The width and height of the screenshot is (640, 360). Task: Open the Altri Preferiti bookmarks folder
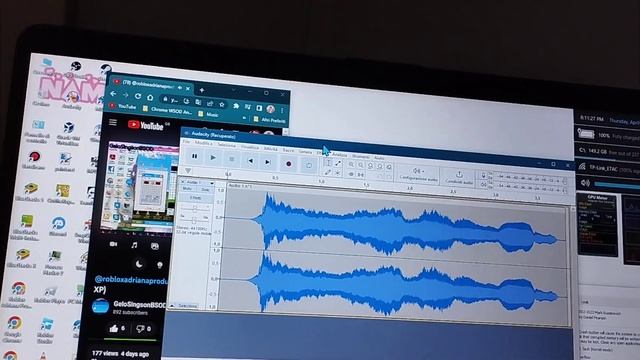pos(269,120)
